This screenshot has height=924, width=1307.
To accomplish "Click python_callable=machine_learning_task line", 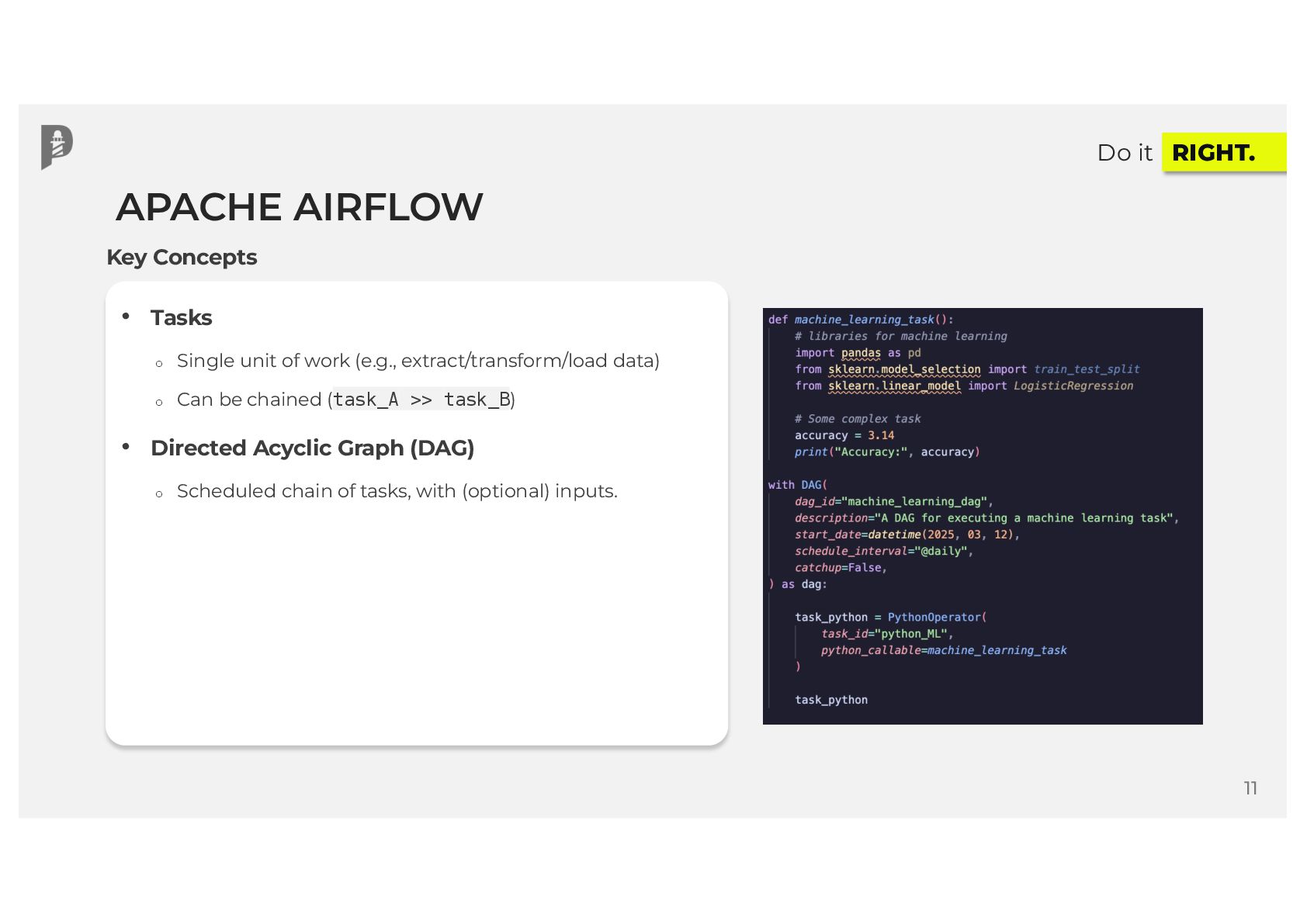I will (x=944, y=650).
